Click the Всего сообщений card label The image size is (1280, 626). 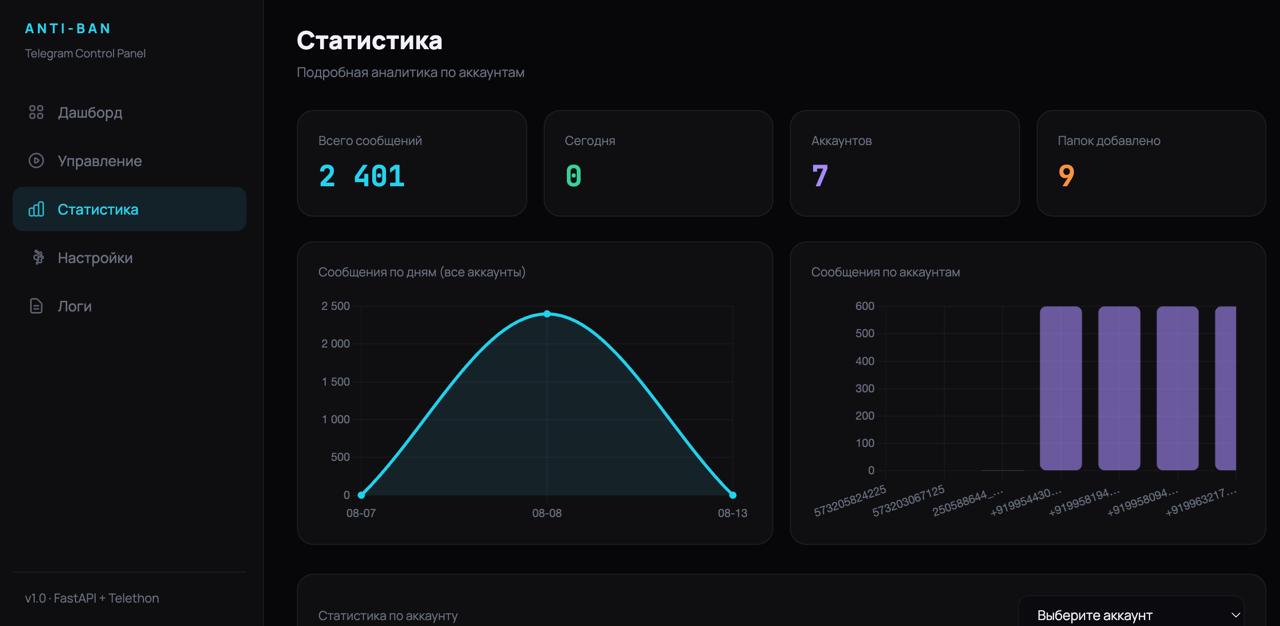tap(370, 141)
